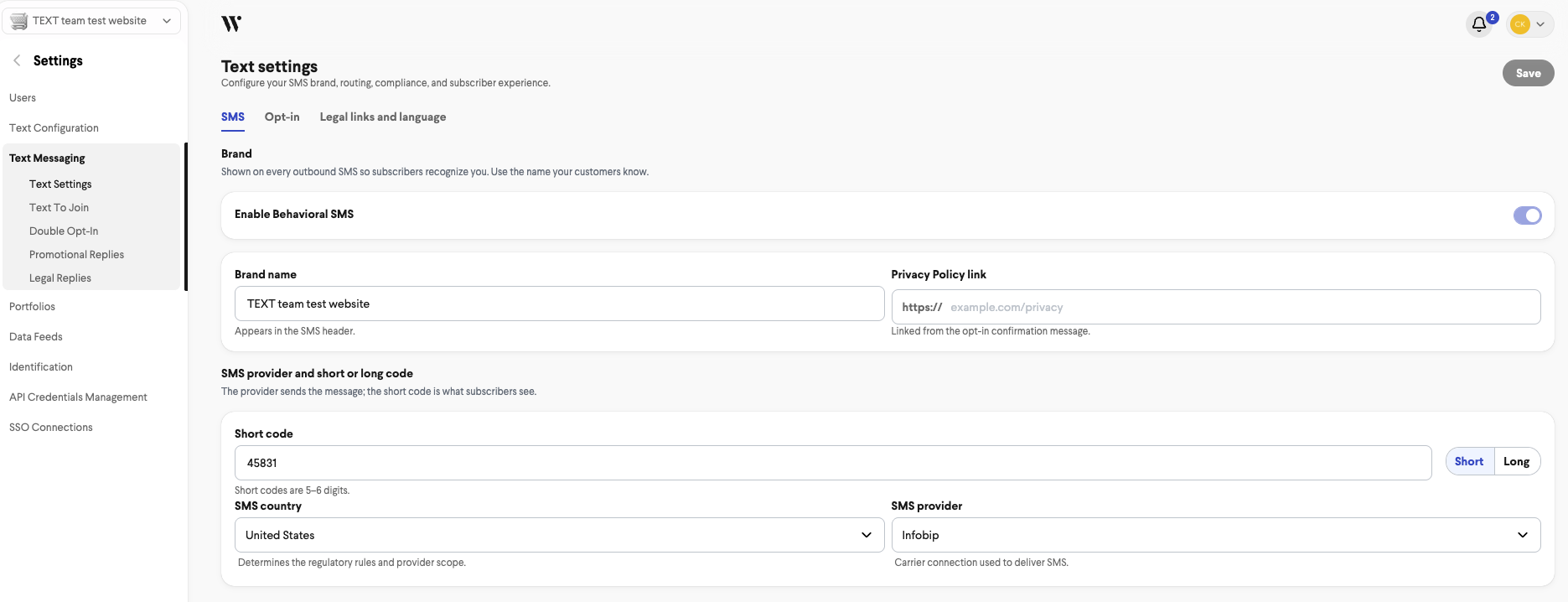The height and width of the screenshot is (602, 1568).
Task: Select the Long code option
Action: (1517, 461)
